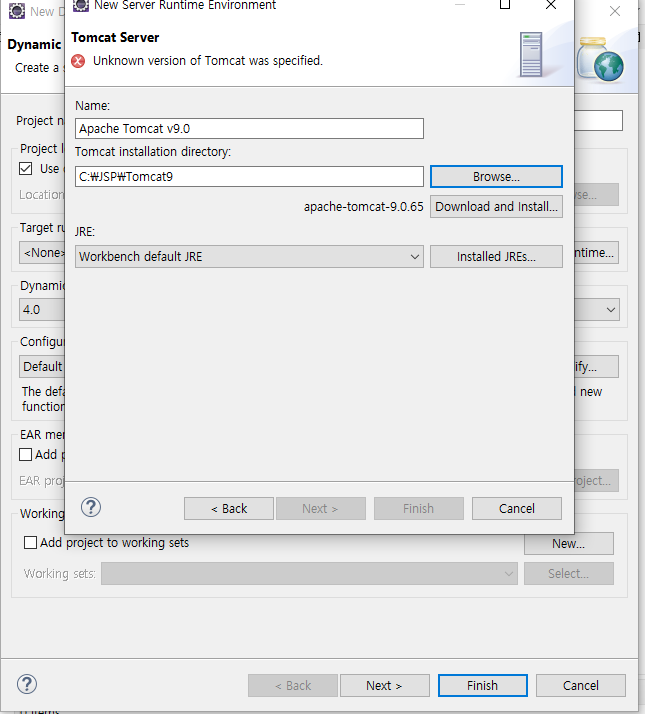Click the red error icon beside Unknown version message
This screenshot has width=645, height=714.
78,61
